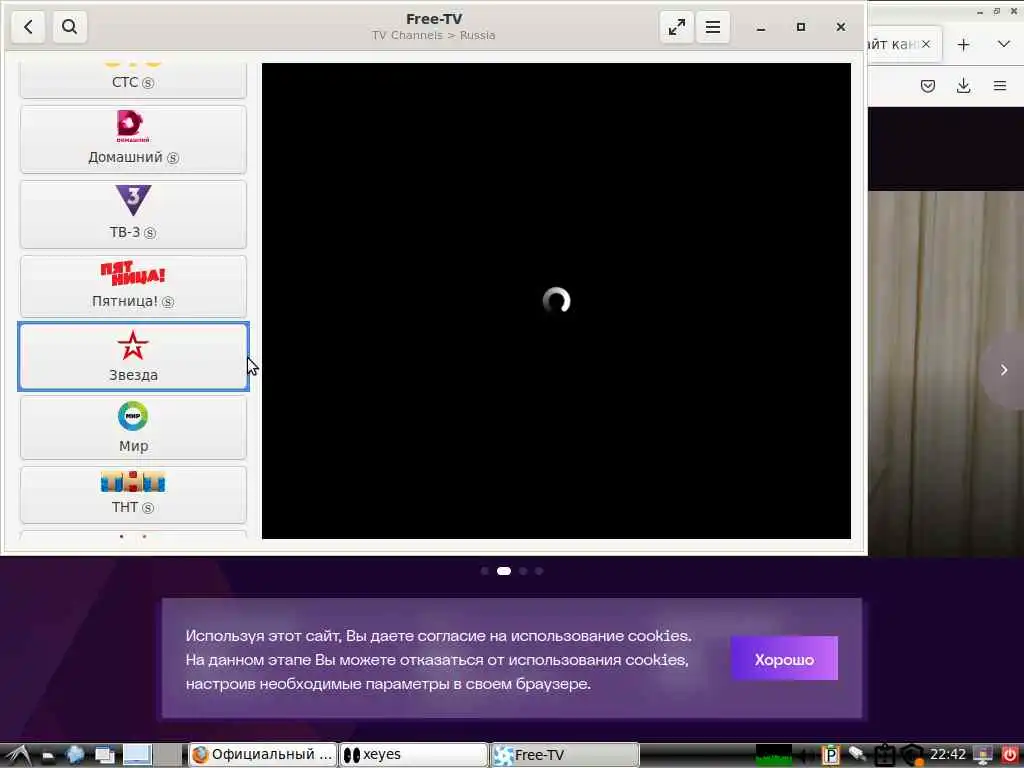
Task: Select the Звезда channel
Action: pyautogui.click(x=133, y=357)
